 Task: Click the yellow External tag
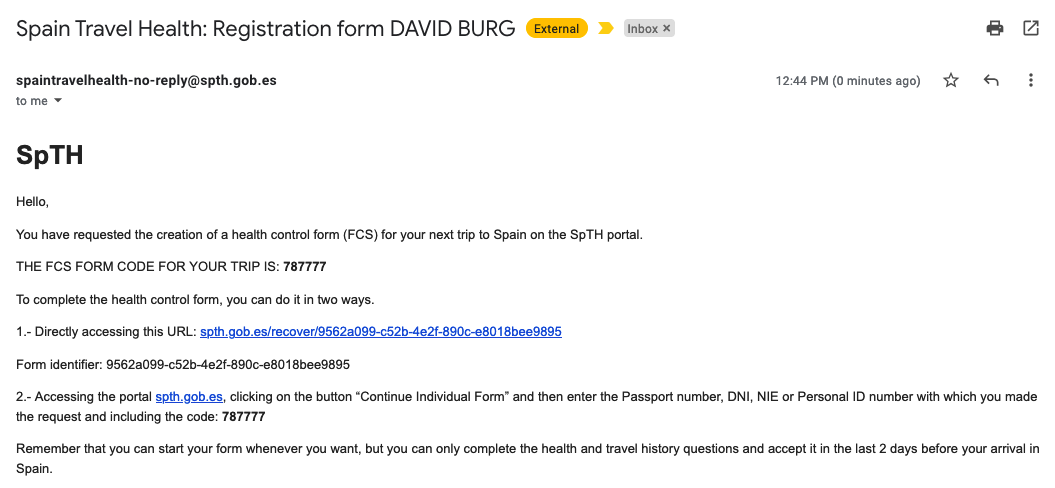coord(556,29)
